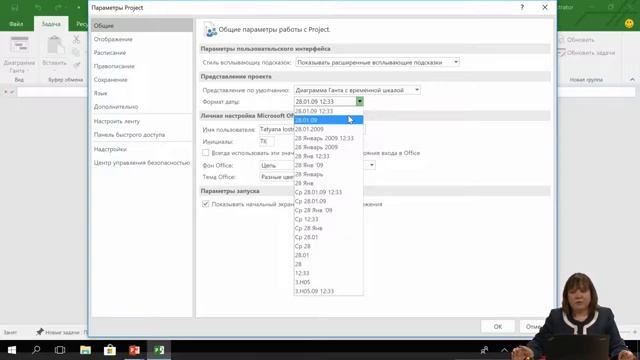
Task: Choose highlighted format 28.01.09
Action: click(x=328, y=120)
